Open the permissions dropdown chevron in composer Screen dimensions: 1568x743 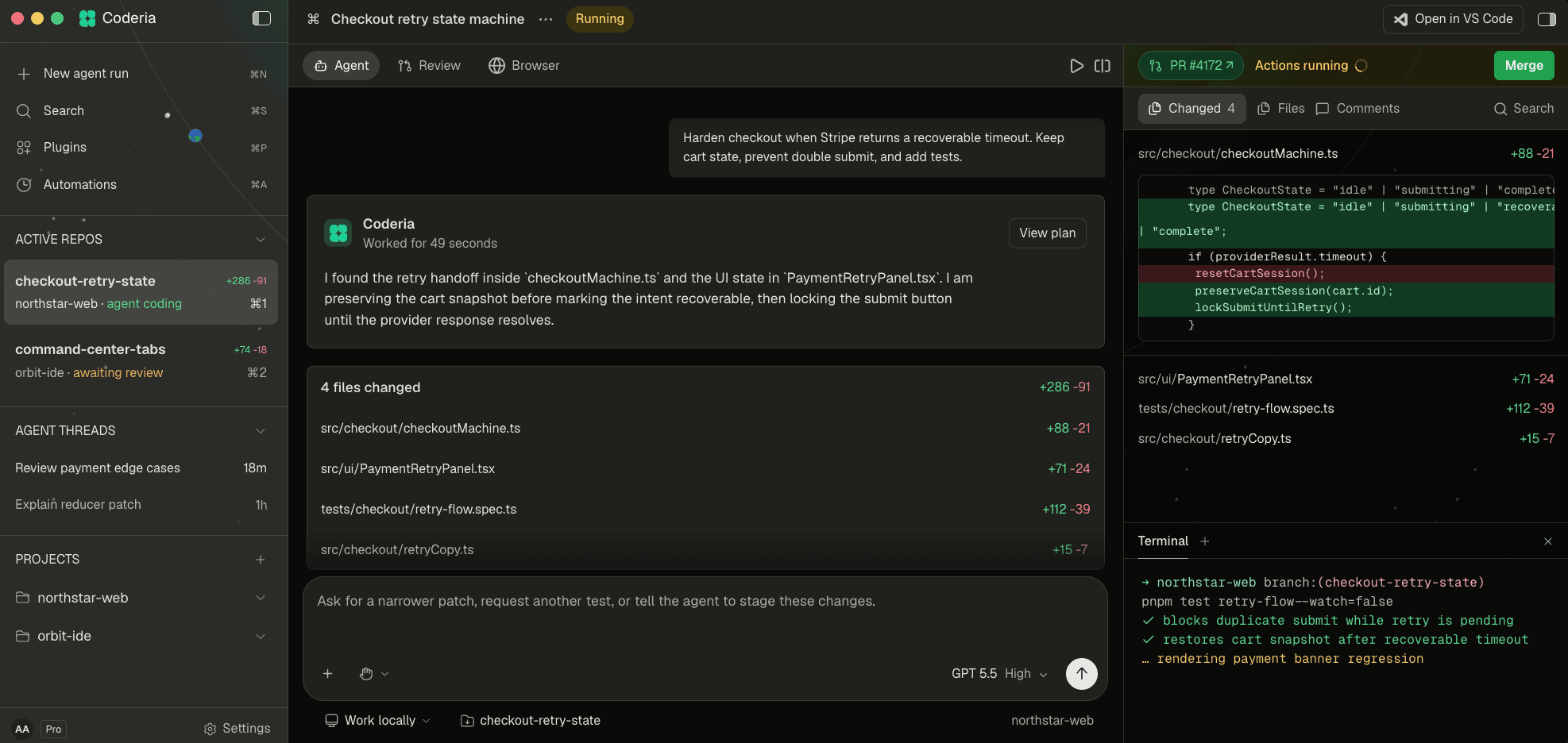tap(385, 674)
